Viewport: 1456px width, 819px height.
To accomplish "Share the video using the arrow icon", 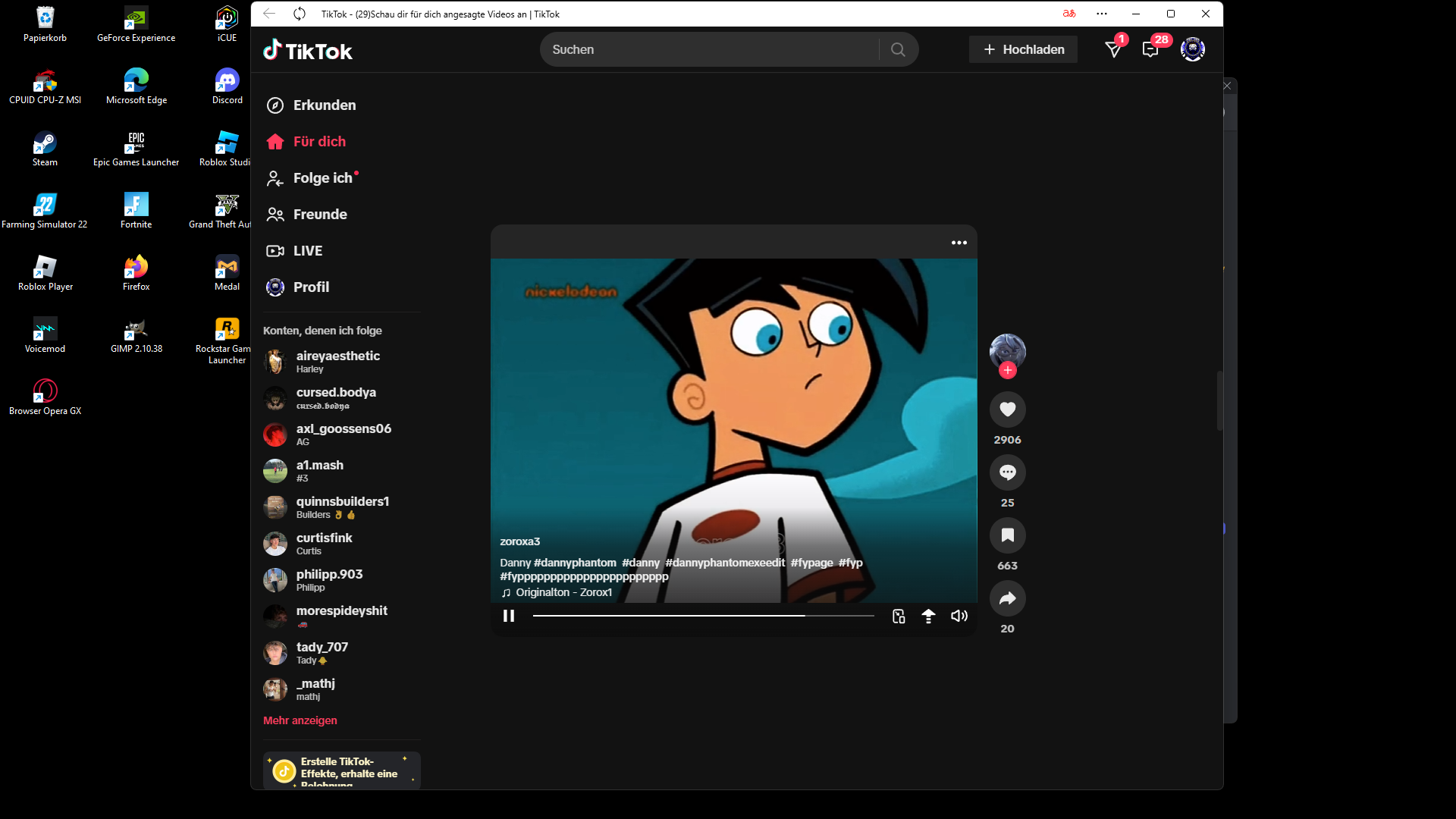I will tap(1008, 598).
